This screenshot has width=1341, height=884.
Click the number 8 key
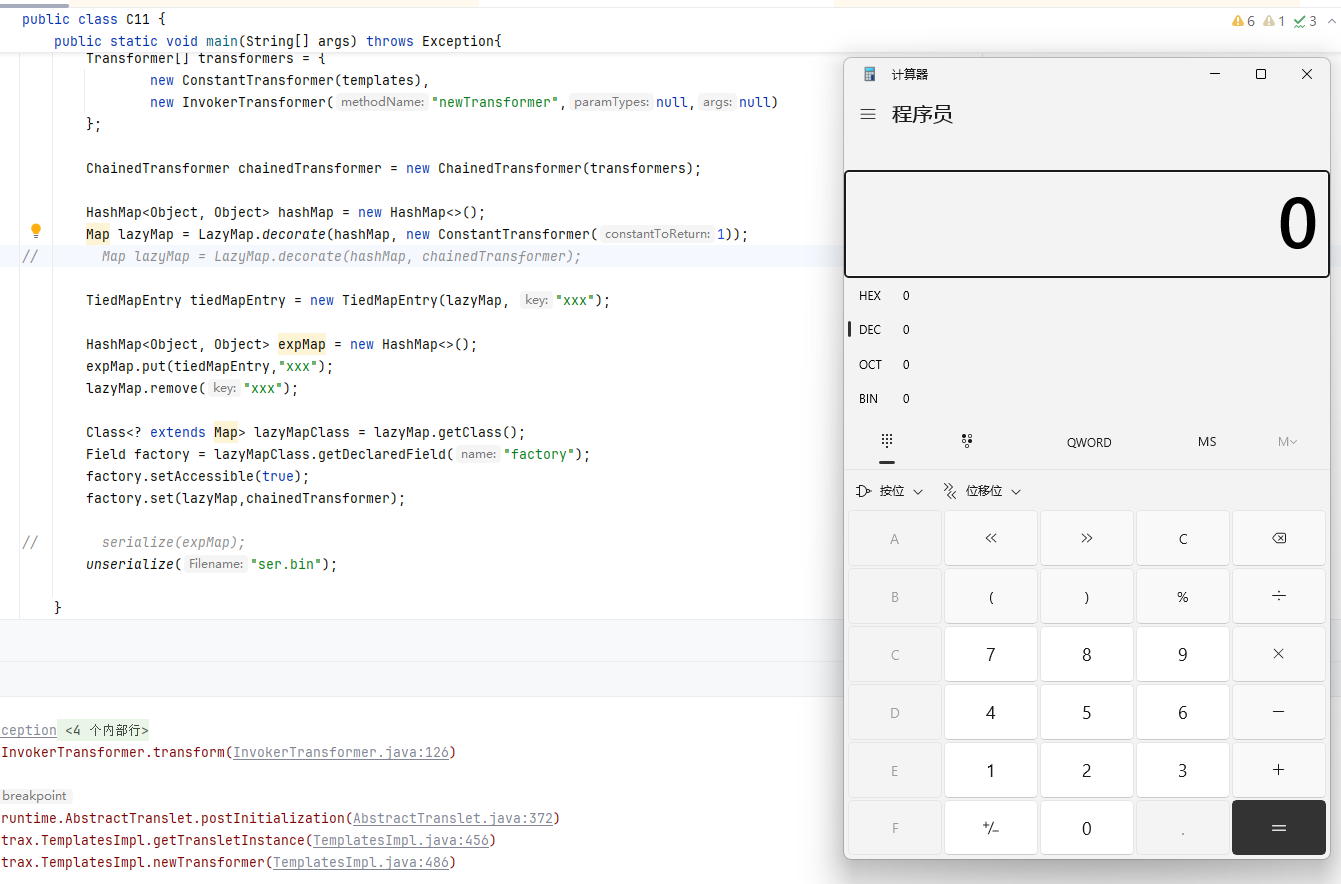[x=1087, y=655]
